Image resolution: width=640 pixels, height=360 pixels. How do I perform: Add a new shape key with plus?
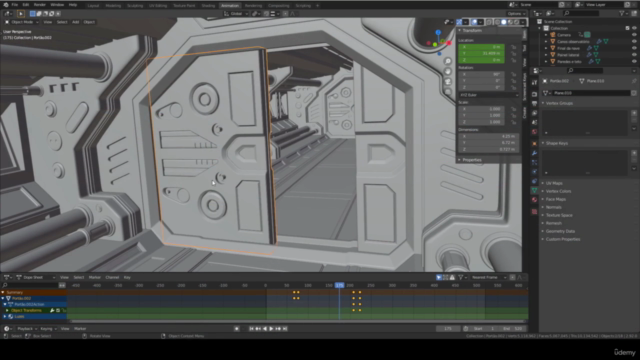[x=634, y=153]
